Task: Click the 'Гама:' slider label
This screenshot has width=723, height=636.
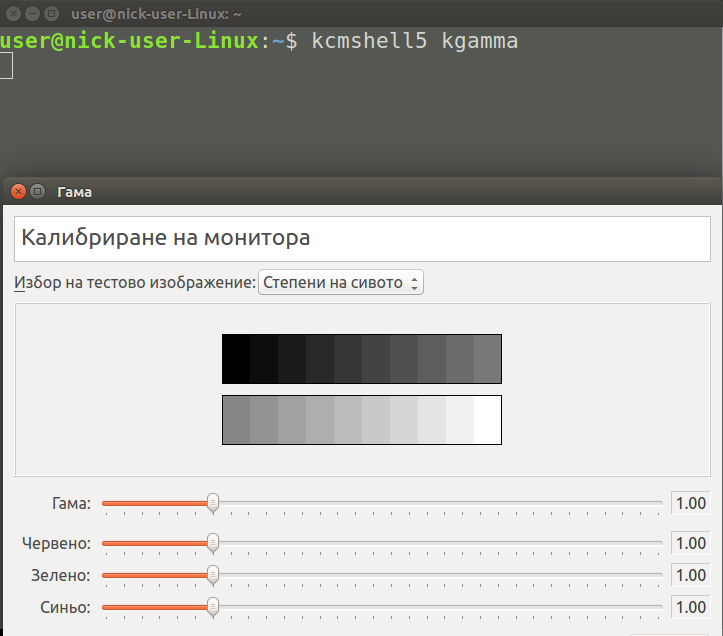Action: (x=71, y=503)
